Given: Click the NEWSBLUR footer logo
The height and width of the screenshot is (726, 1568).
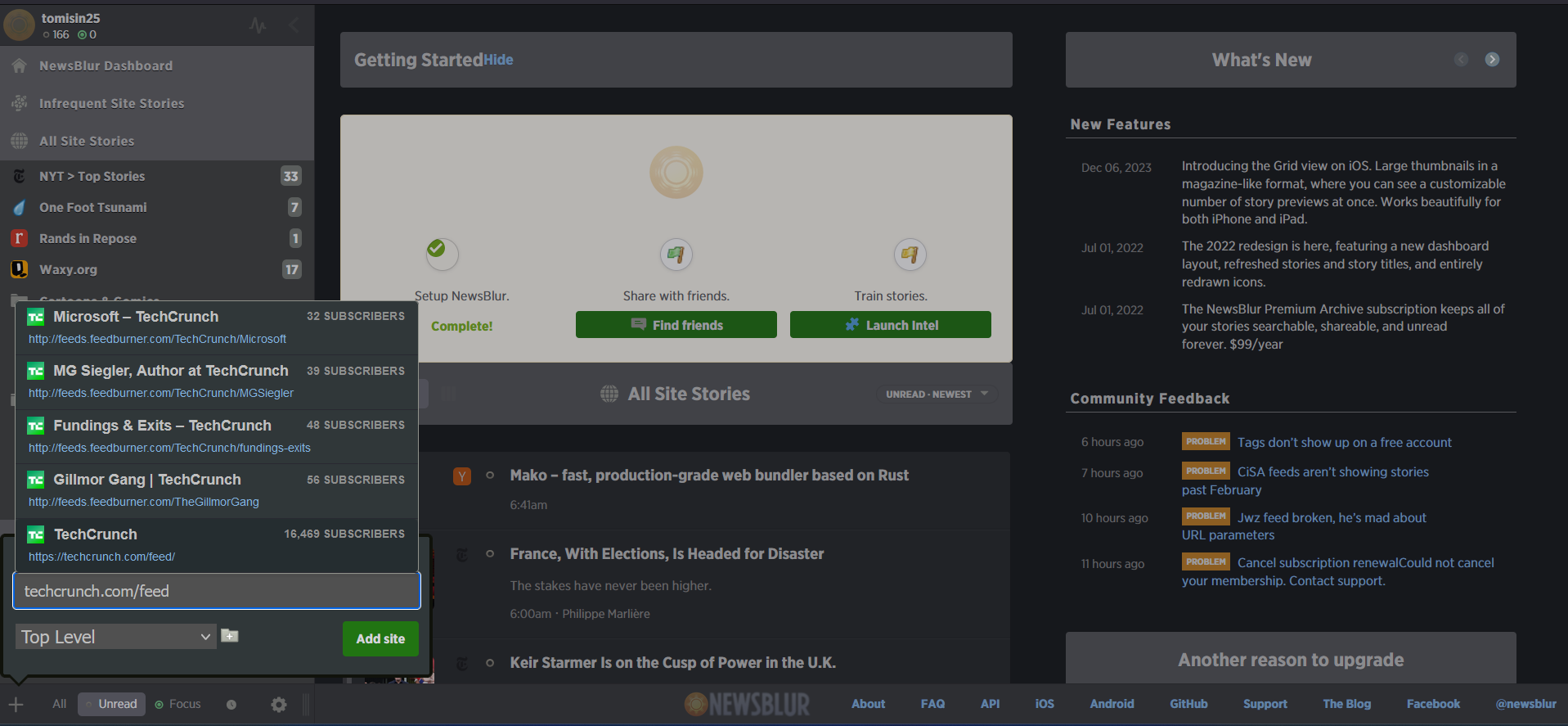Looking at the screenshot, I should [747, 704].
